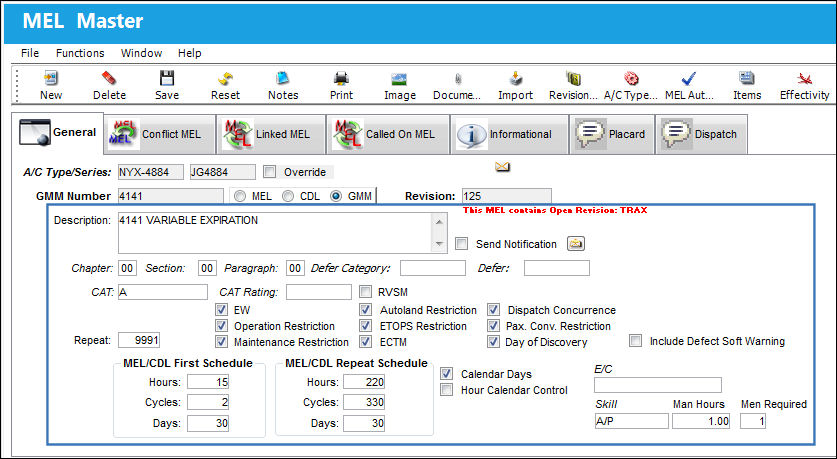The height and width of the screenshot is (459, 837).
Task: Click into the Defer Category field
Action: (433, 268)
